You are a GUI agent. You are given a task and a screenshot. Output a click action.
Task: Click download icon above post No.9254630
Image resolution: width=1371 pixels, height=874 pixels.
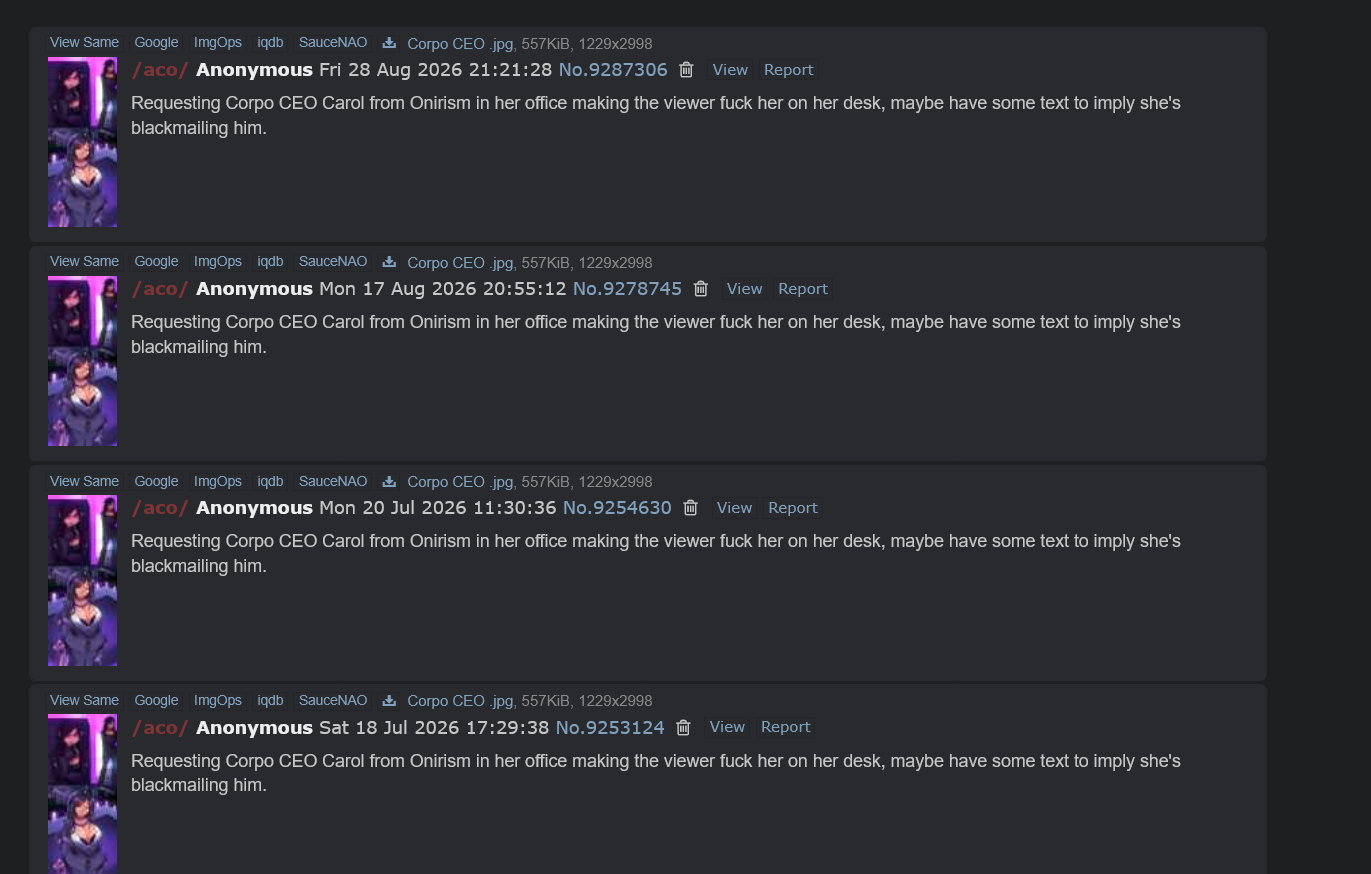[389, 481]
